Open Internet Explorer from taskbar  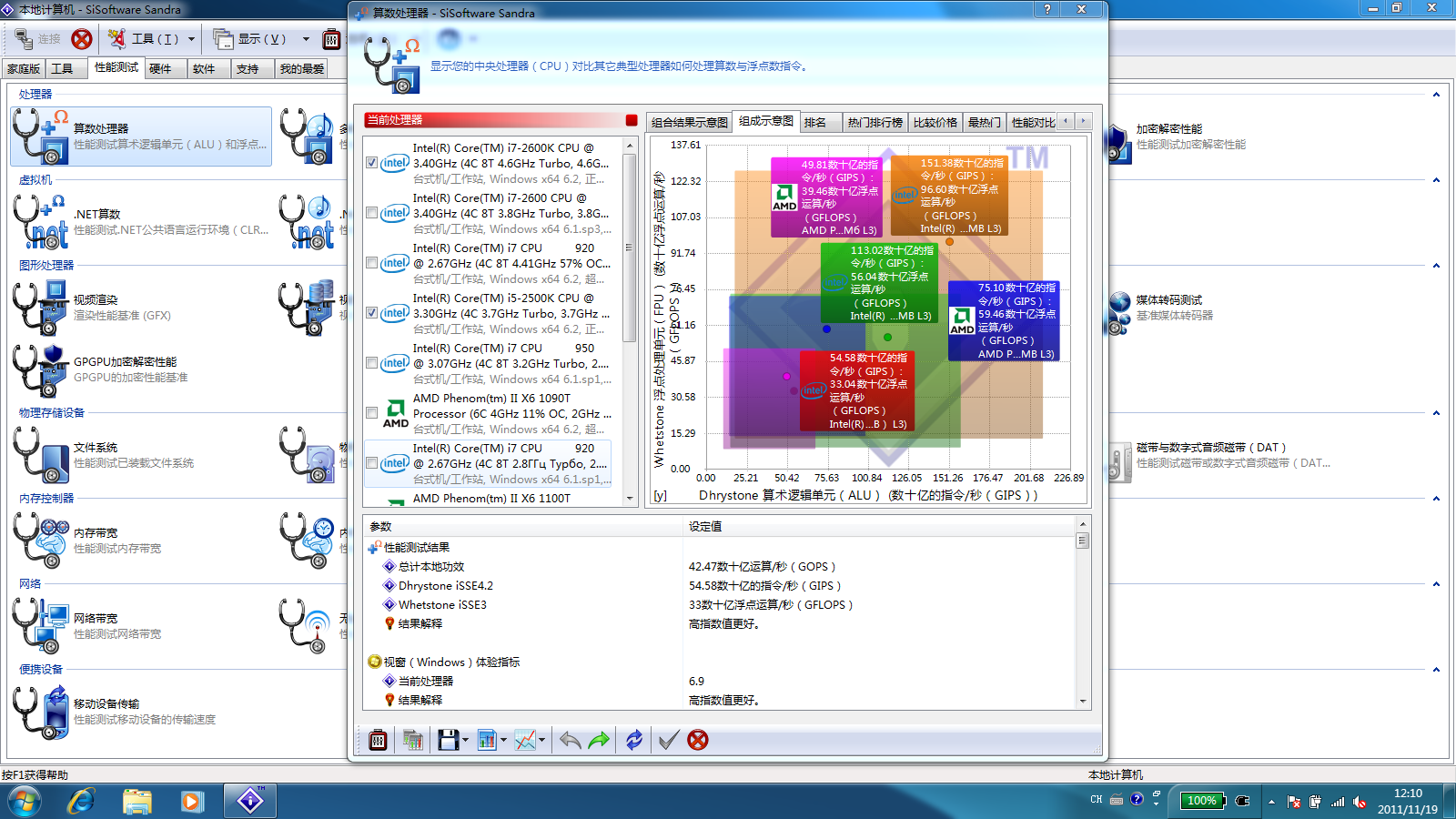[82, 801]
